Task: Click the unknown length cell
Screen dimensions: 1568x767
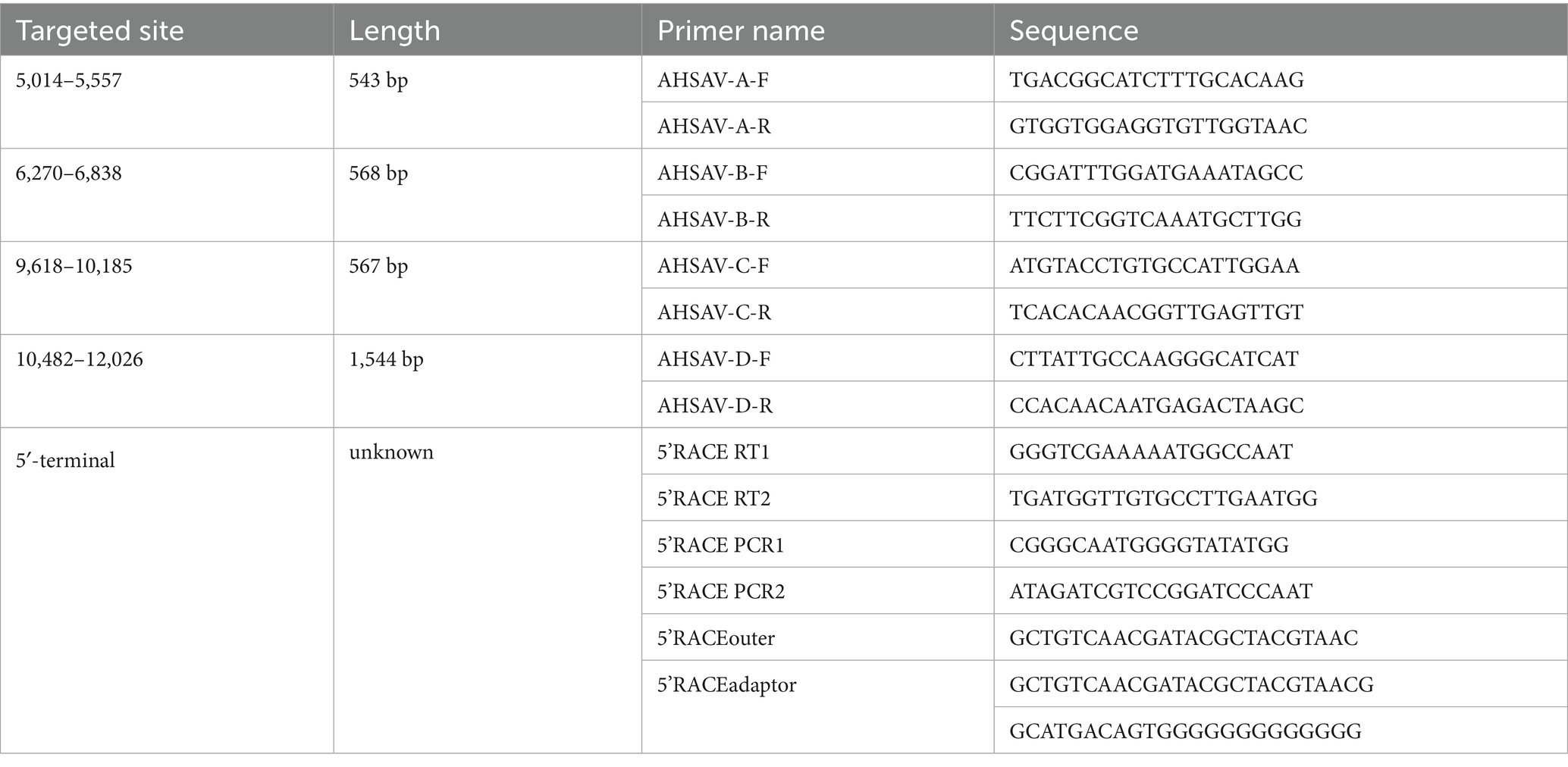Action: [x=488, y=590]
